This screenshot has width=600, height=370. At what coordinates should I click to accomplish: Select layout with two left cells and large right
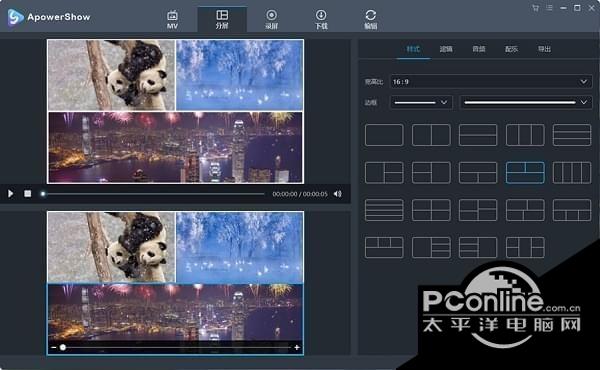point(431,173)
